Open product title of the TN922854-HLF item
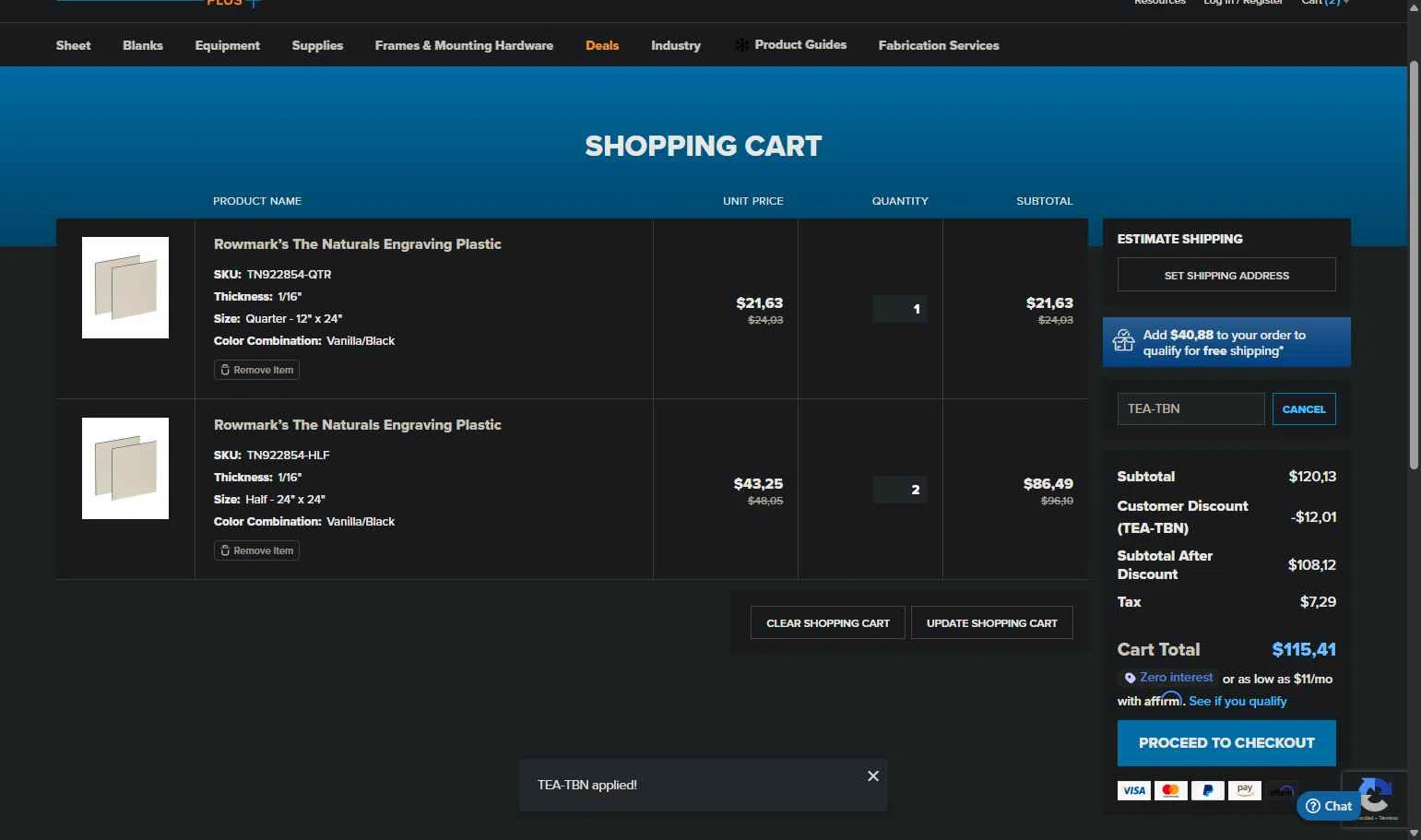Image resolution: width=1421 pixels, height=840 pixels. point(358,425)
